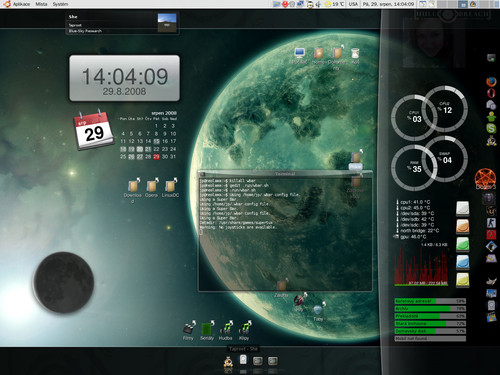Click the gpu: 46.0 °C temperature reading
500x375 pixels.
point(411,237)
